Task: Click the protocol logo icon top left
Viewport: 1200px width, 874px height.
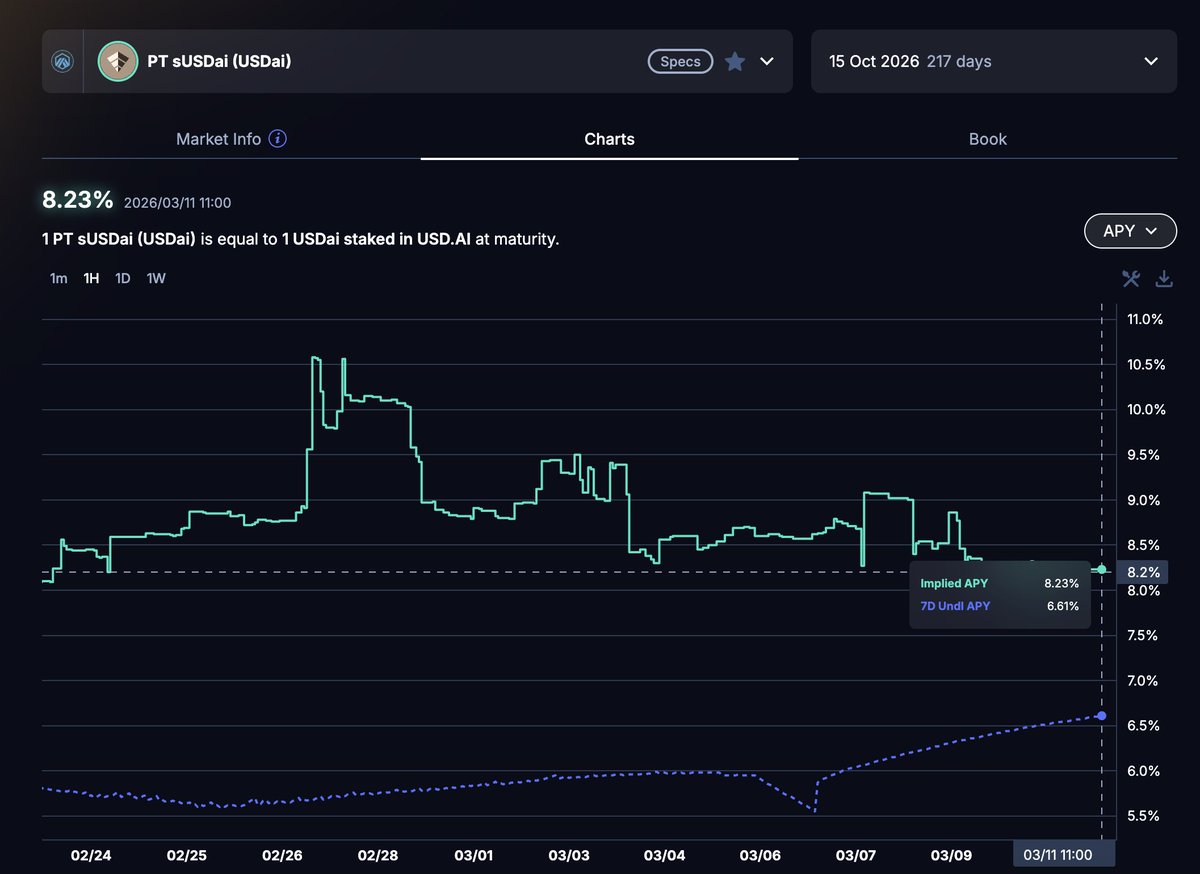Action: click(x=62, y=61)
